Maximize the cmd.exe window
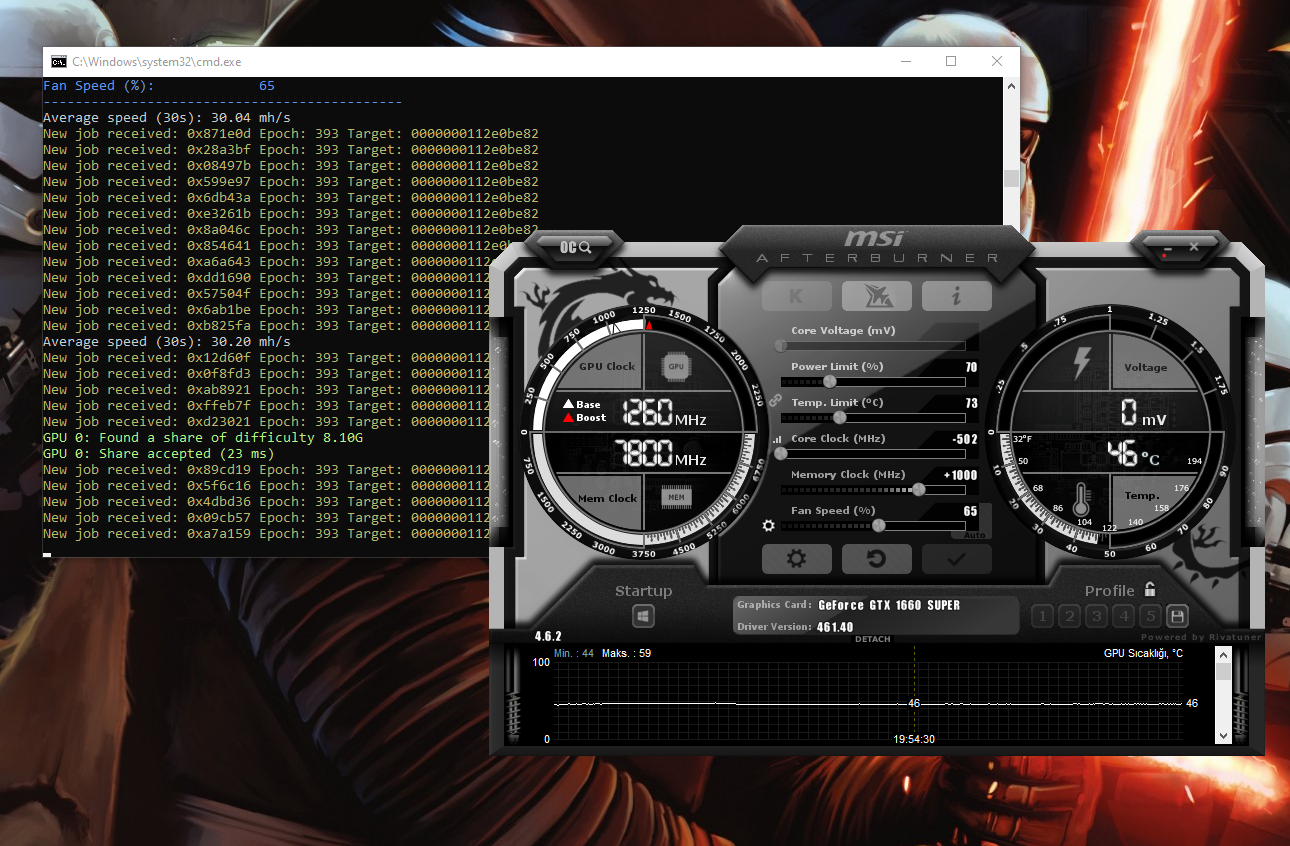The image size is (1290, 846). pos(951,61)
